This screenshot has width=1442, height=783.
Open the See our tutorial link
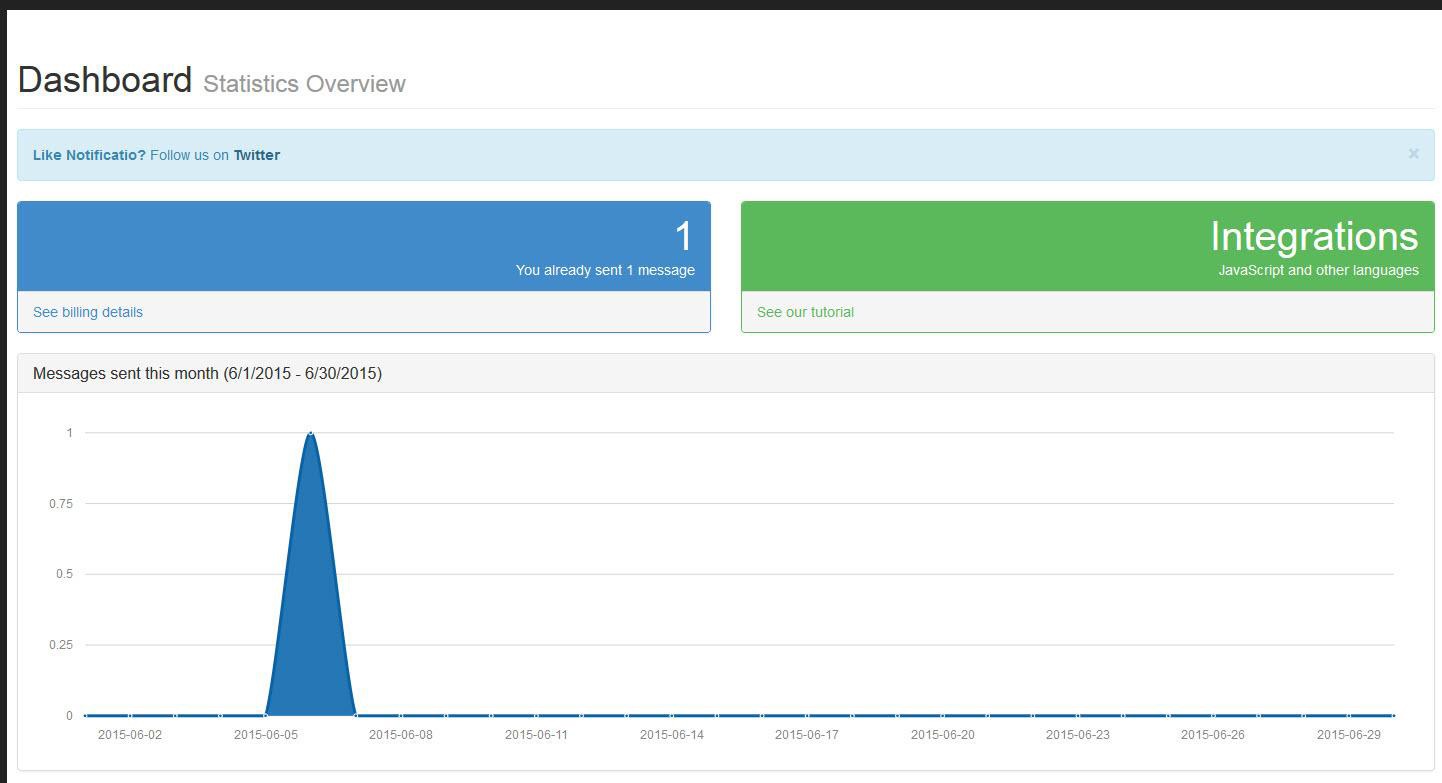coord(805,312)
